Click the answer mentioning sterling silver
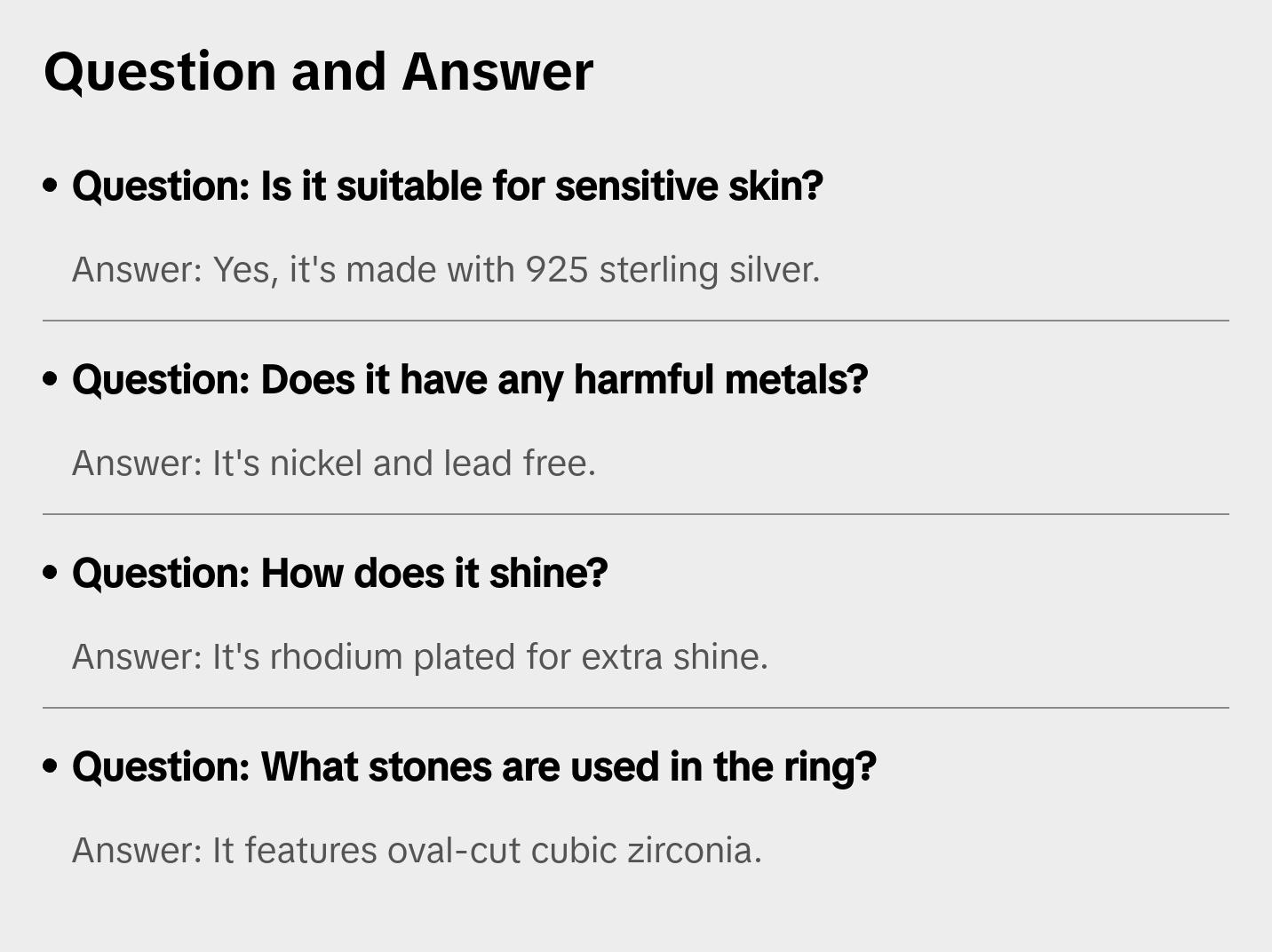This screenshot has width=1272, height=952. pyautogui.click(x=446, y=270)
